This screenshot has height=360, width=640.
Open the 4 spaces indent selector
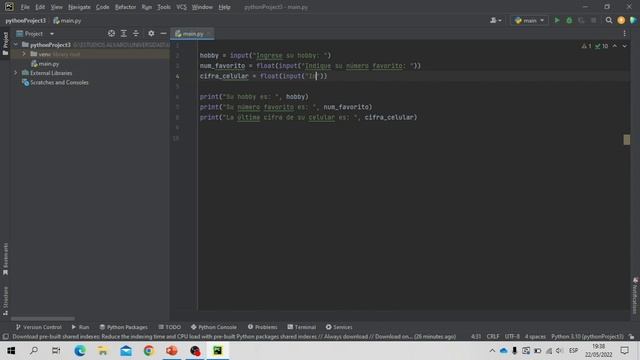(x=535, y=337)
